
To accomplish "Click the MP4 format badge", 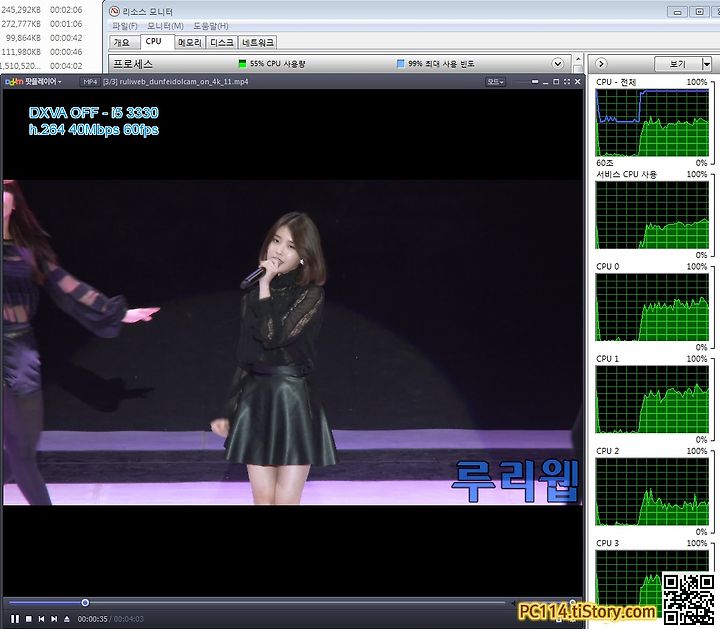I will [90, 82].
